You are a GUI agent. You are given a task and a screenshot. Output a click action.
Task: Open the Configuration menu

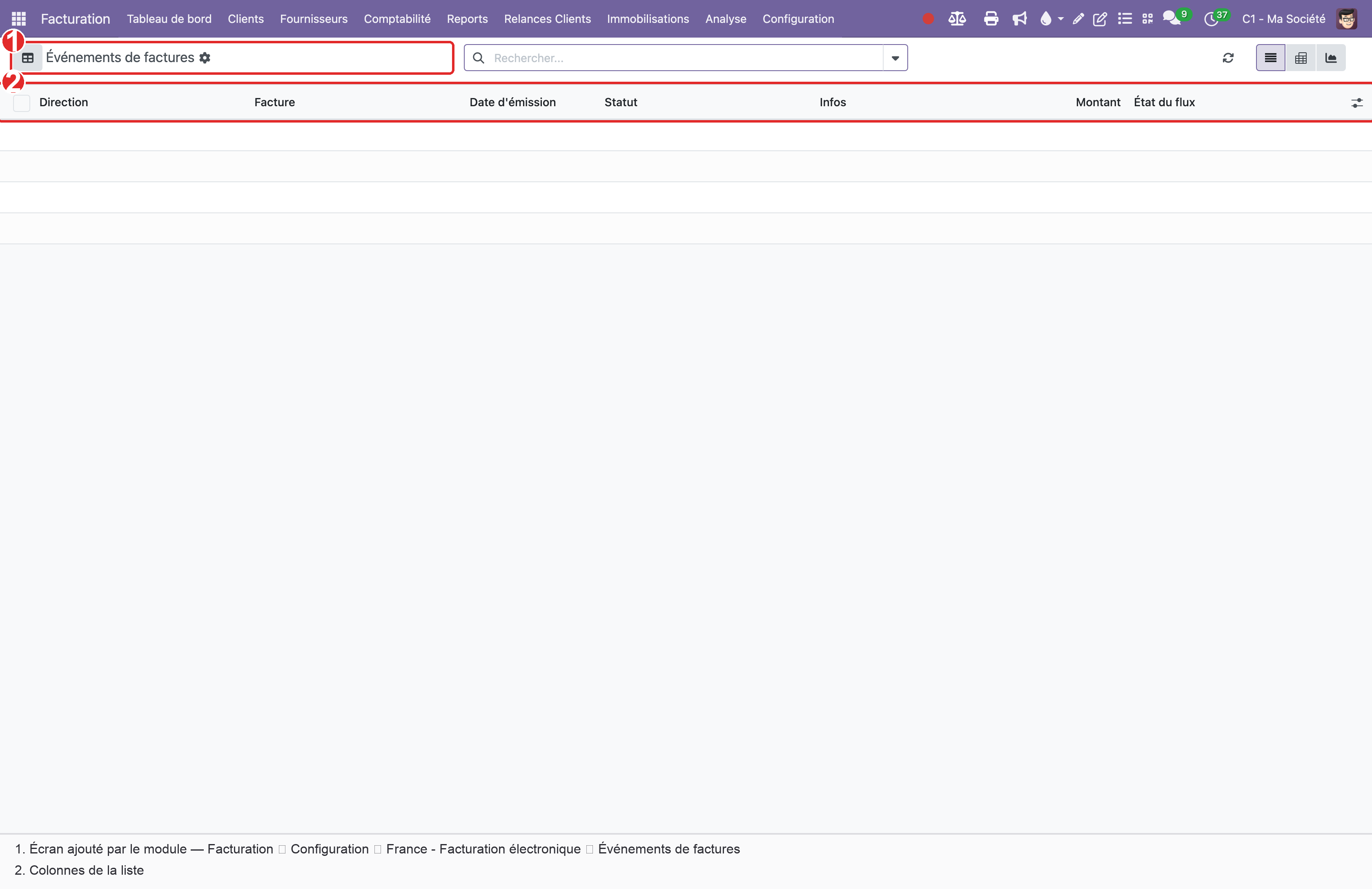(798, 19)
